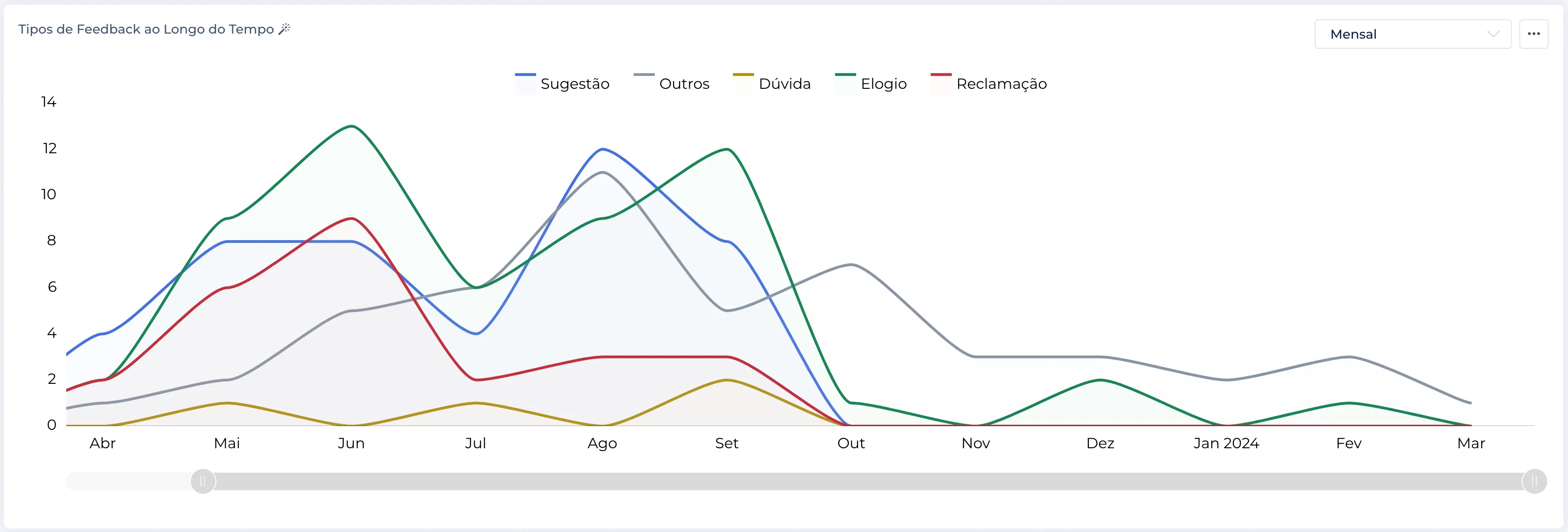Click the left handle of range slider
Image resolution: width=1568 pixels, height=532 pixels.
[x=203, y=481]
